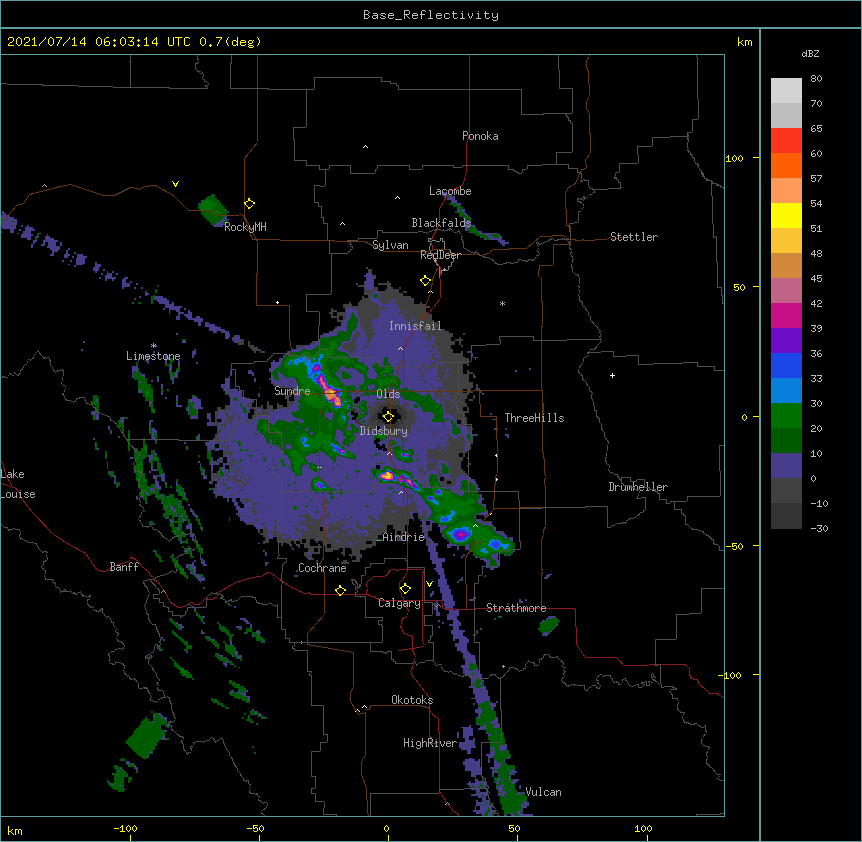Screen dimensions: 862x842
Task: Click the white plus marker east of ThreeHills
Action: (x=612, y=375)
